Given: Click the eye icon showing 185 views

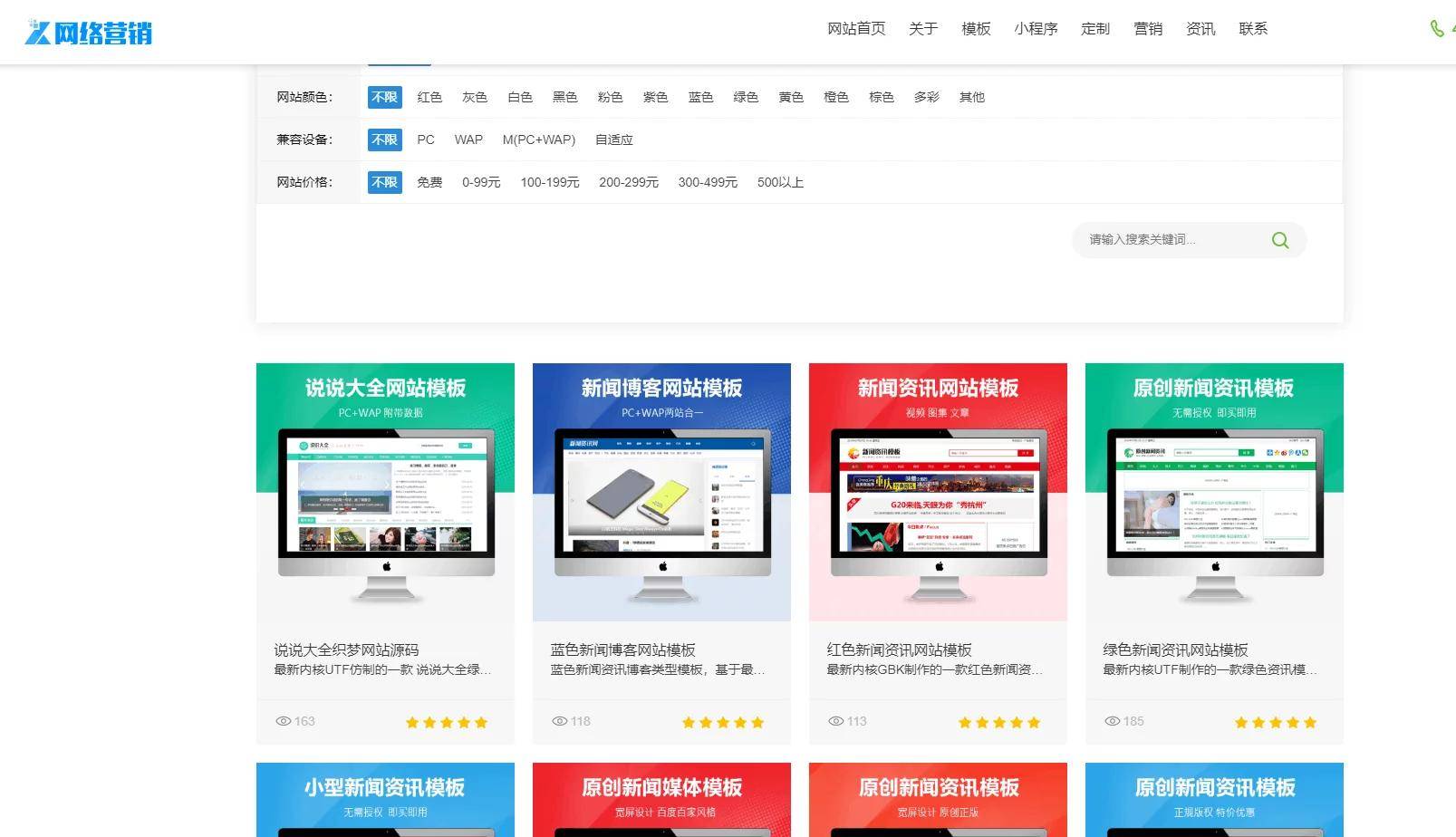Looking at the screenshot, I should 1112,721.
